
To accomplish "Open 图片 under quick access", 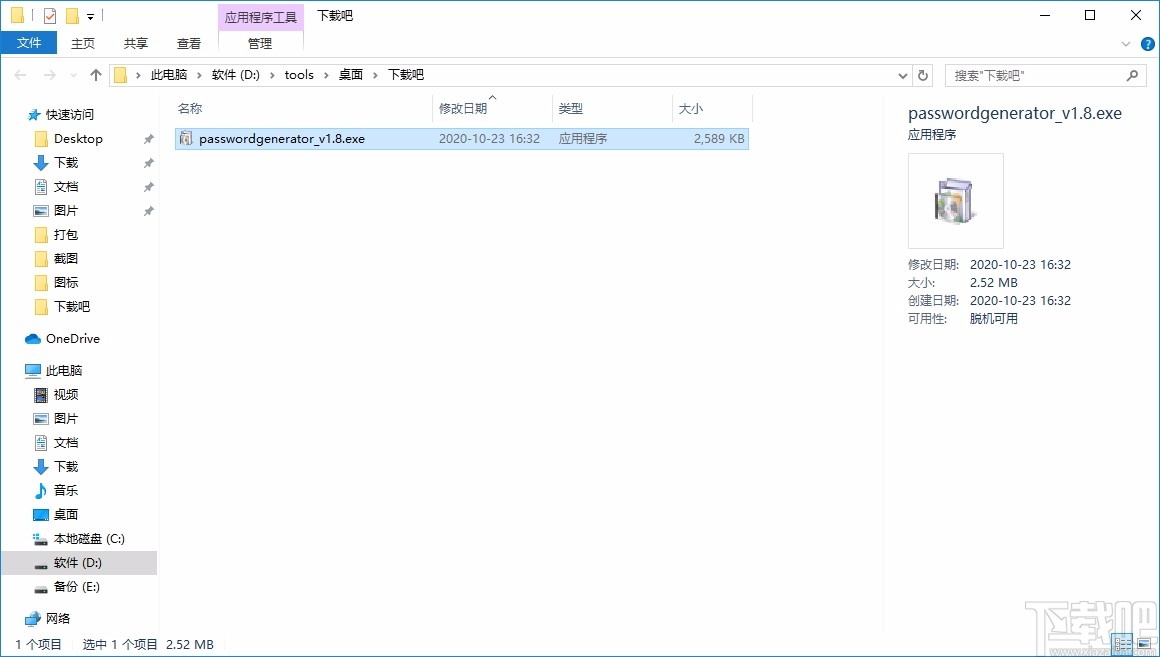I will (x=65, y=210).
